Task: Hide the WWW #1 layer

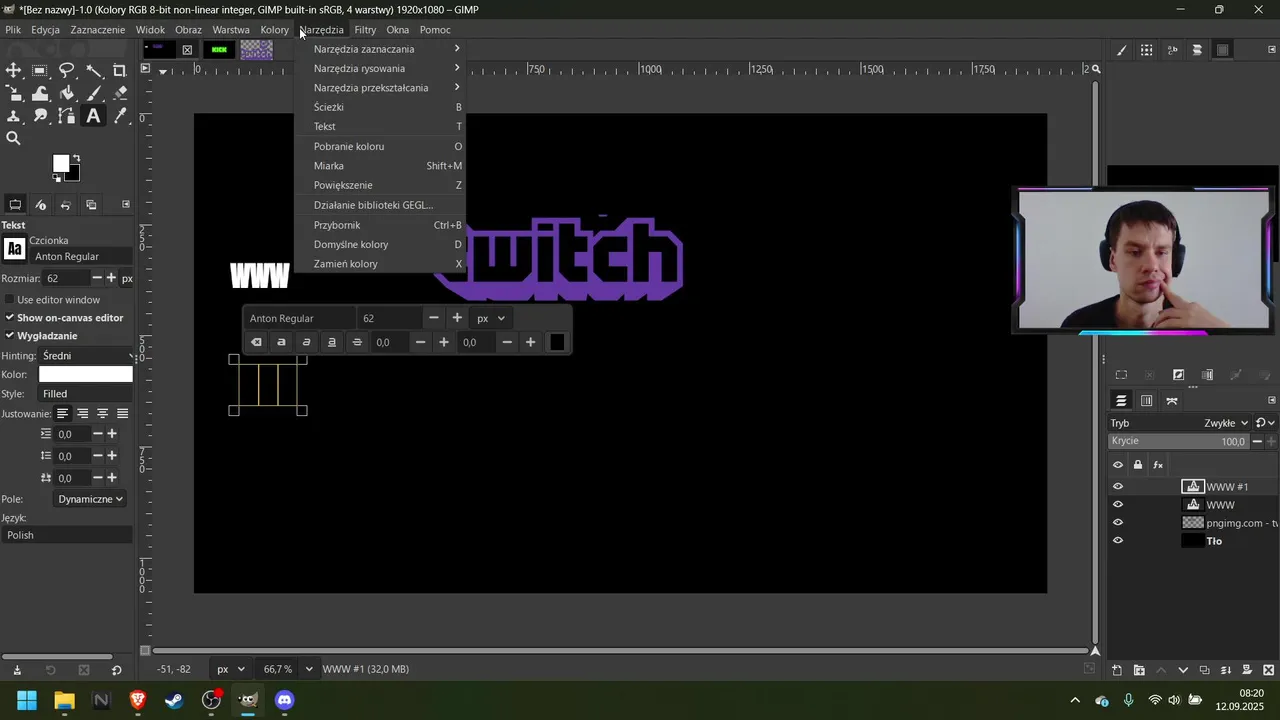Action: pos(1118,487)
